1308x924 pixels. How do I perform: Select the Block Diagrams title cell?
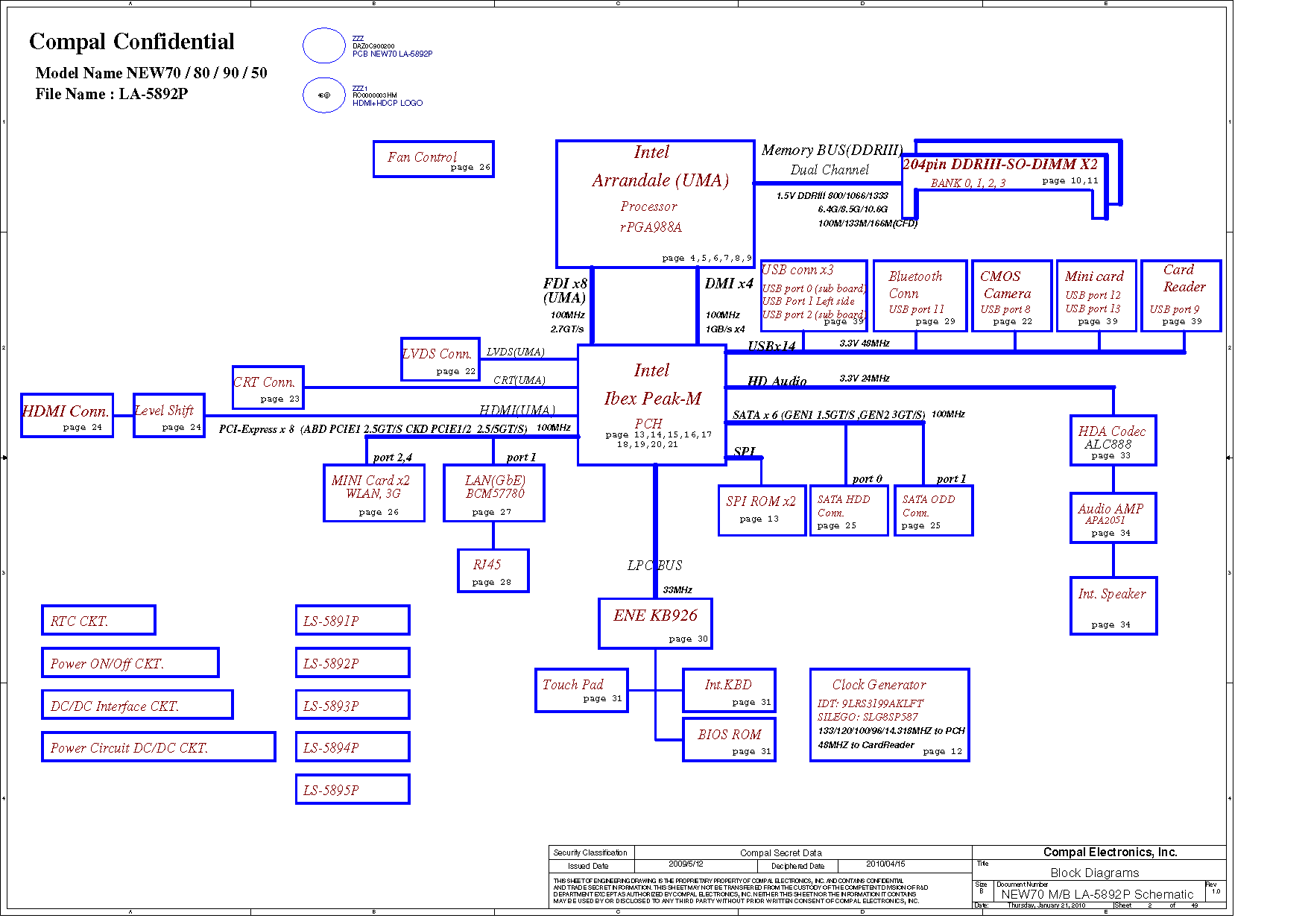click(x=1095, y=873)
